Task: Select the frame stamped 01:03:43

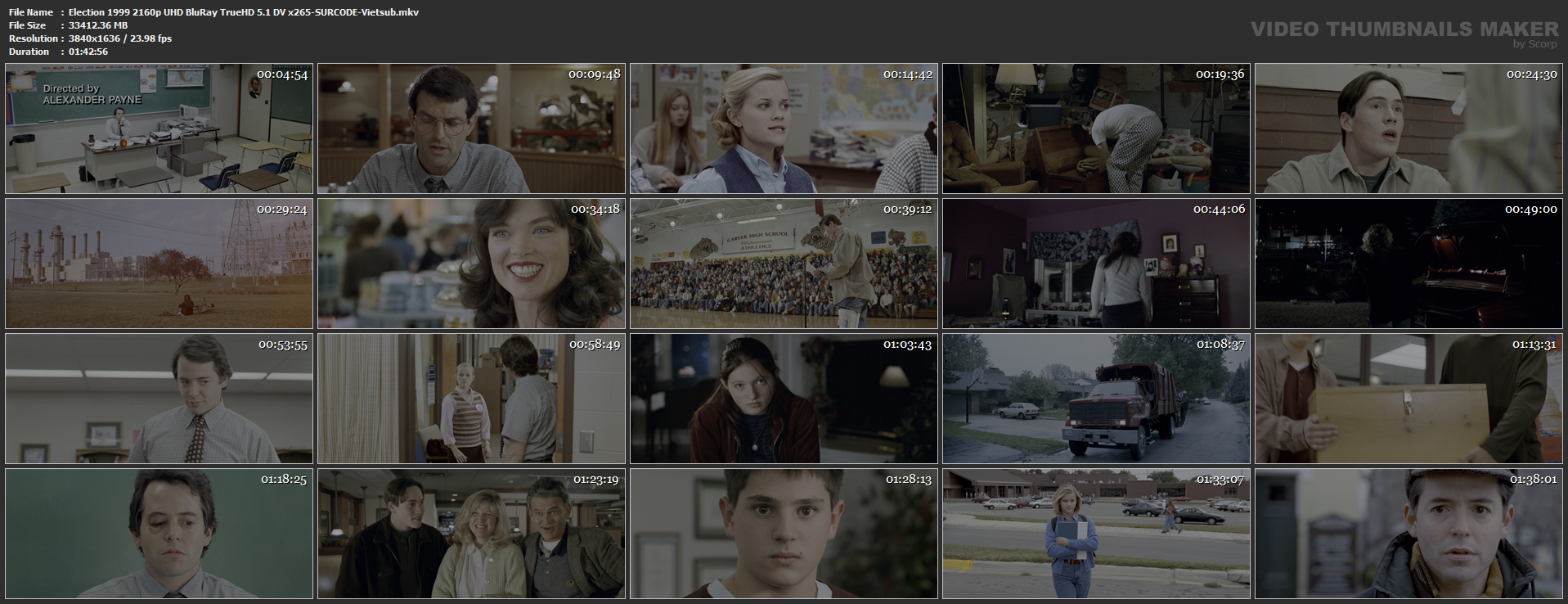Action: [784, 399]
